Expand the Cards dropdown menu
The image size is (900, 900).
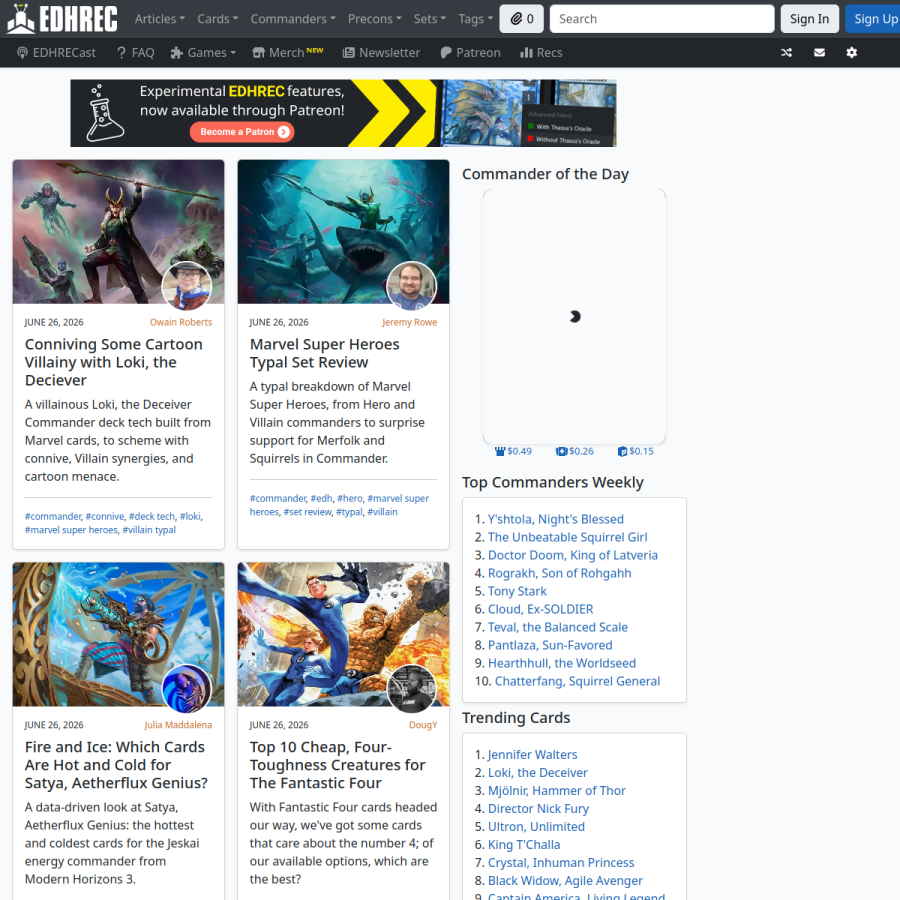pos(218,19)
